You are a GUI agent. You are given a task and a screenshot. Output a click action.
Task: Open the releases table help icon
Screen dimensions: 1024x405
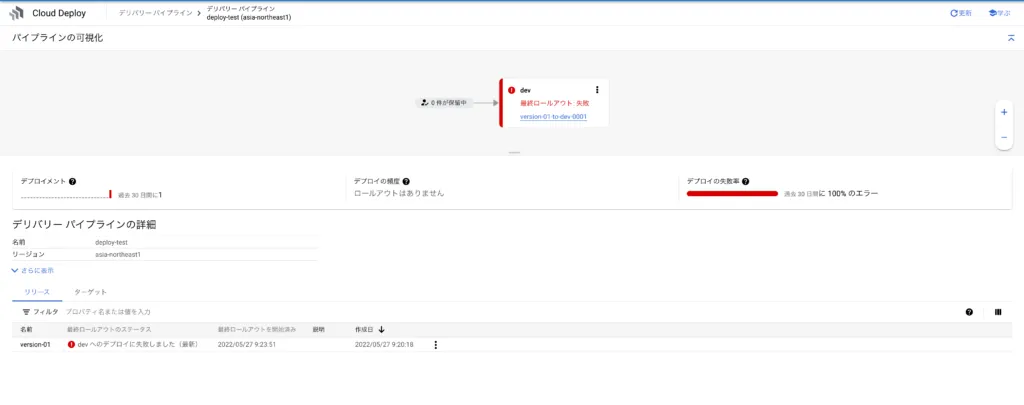point(969,312)
